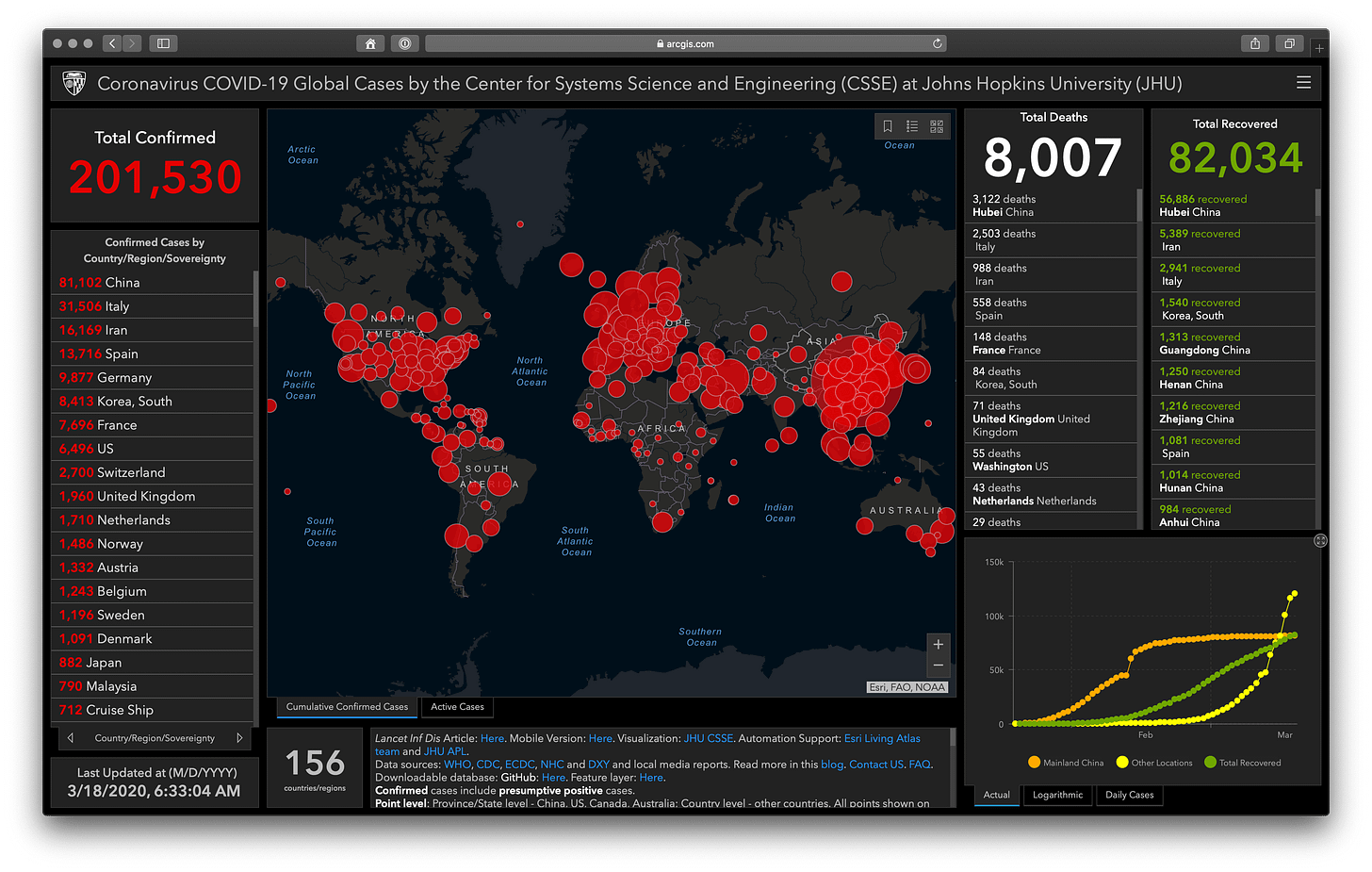Select 56,886 recovered Hubei China row
The width and height of the screenshot is (1372, 872).
1233,206
